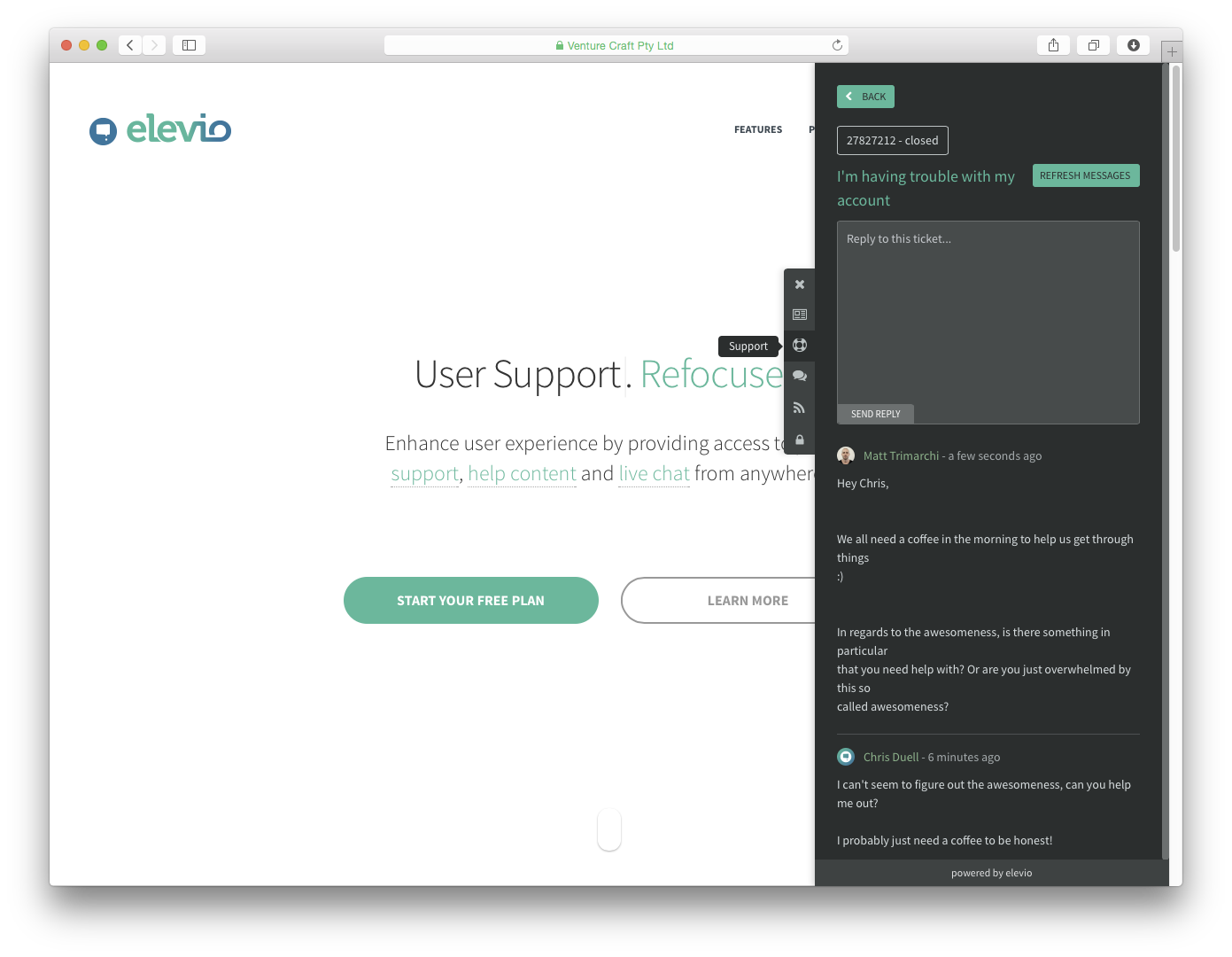
Task: Click the support link in the tagline
Action: pyautogui.click(x=425, y=474)
